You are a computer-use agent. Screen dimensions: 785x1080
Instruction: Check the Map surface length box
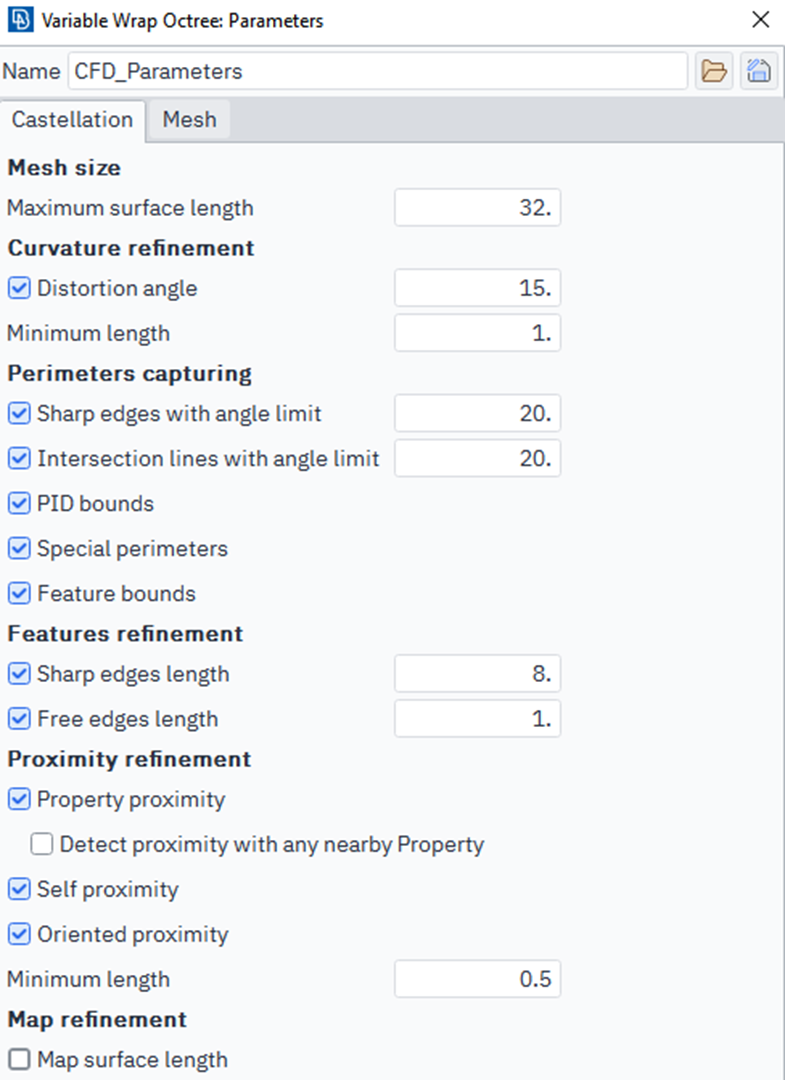[x=19, y=1060]
